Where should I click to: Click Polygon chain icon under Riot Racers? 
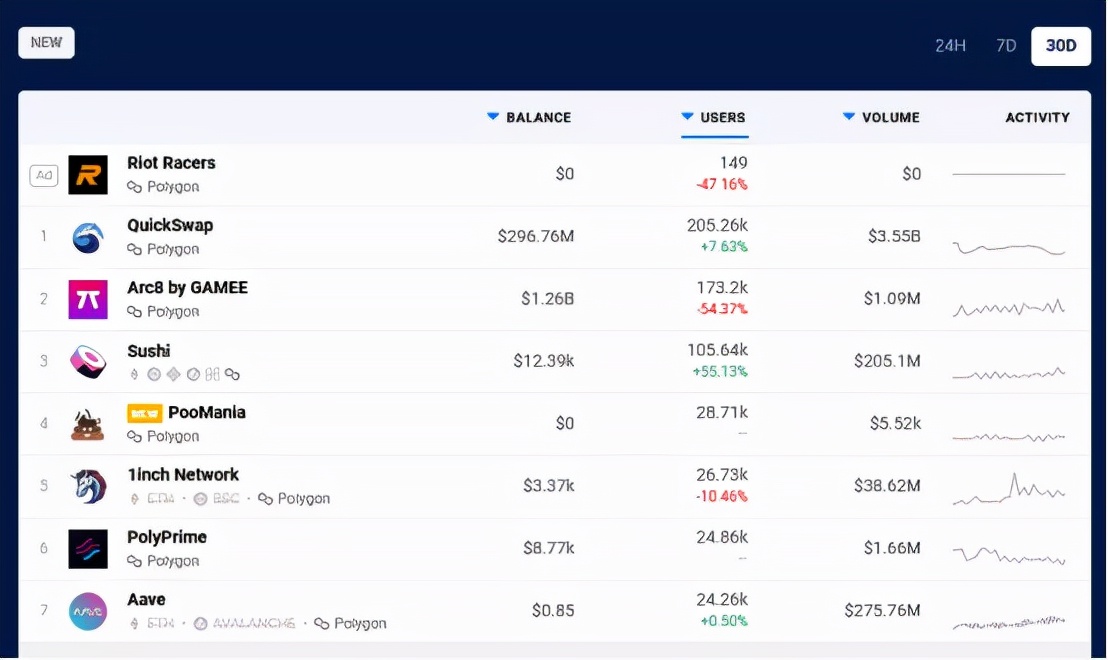tap(134, 187)
